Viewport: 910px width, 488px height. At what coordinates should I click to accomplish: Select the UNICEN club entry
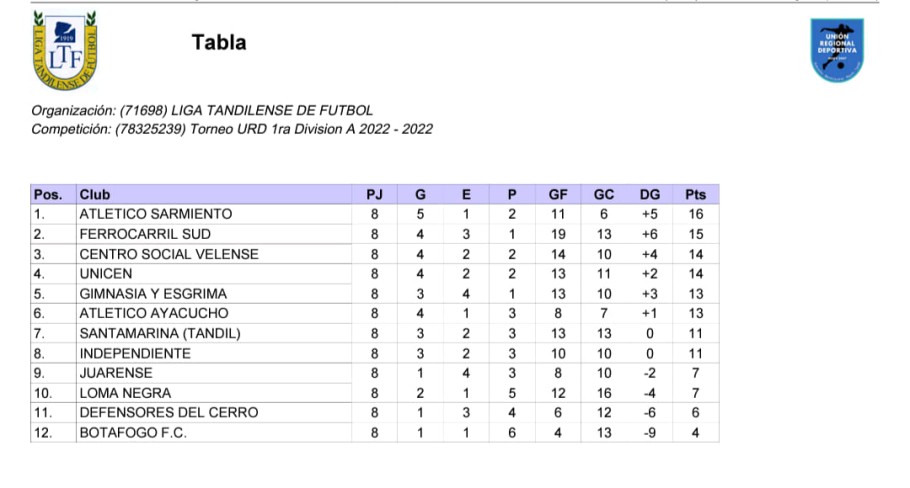coord(106,274)
